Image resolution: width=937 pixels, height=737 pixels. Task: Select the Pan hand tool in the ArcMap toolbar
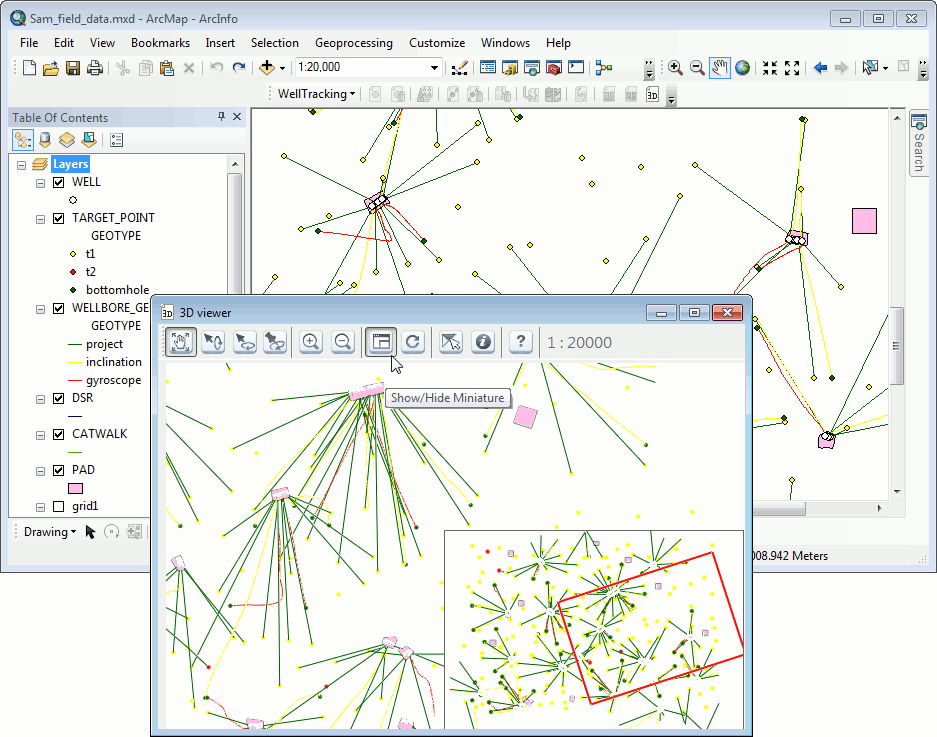pyautogui.click(x=719, y=68)
